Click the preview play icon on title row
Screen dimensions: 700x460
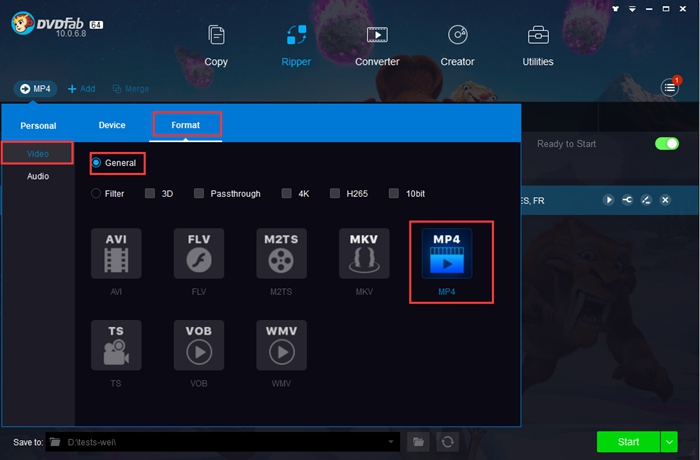coord(608,200)
